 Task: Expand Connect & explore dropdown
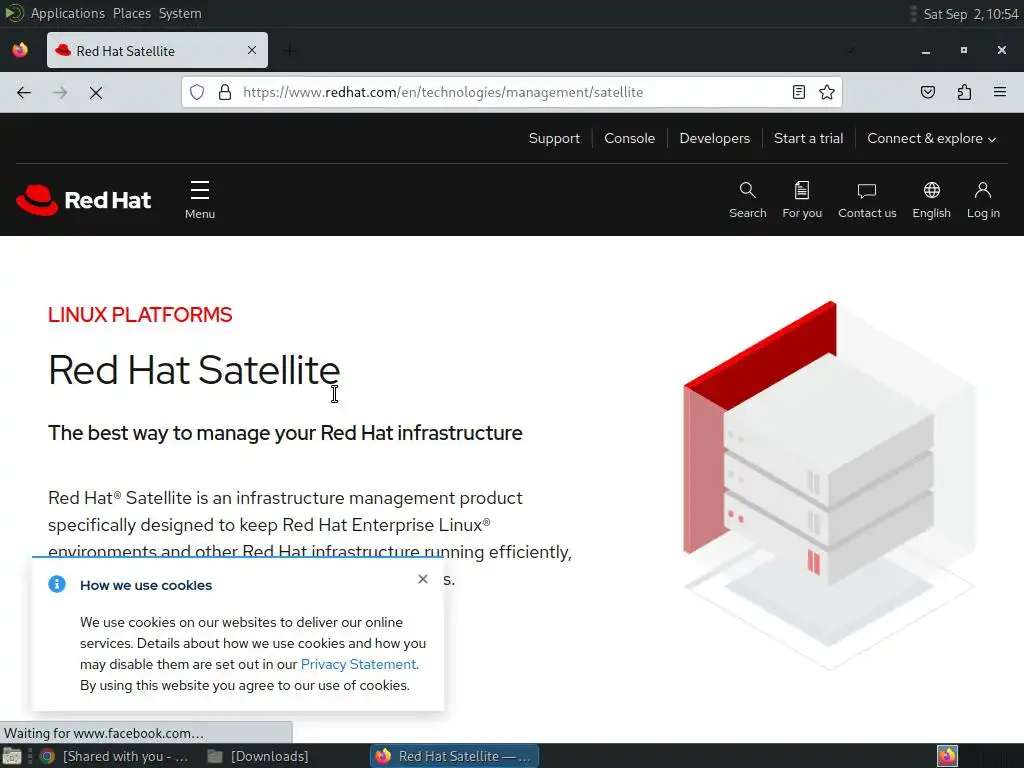[x=931, y=138]
